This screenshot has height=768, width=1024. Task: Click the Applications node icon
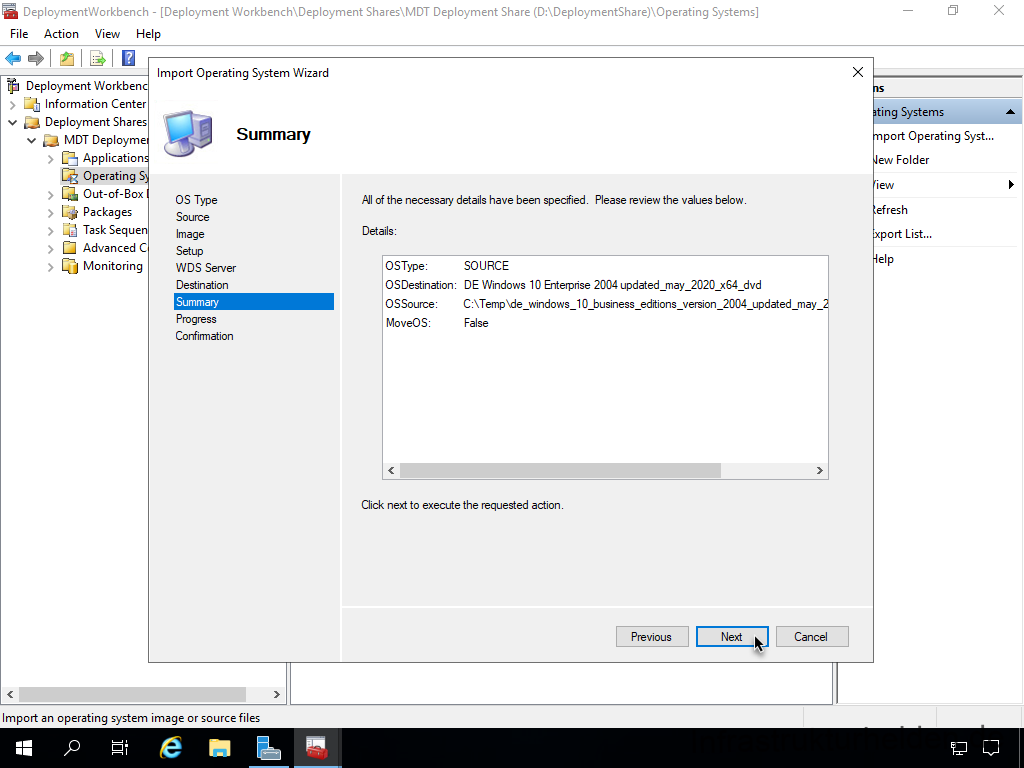tap(69, 158)
